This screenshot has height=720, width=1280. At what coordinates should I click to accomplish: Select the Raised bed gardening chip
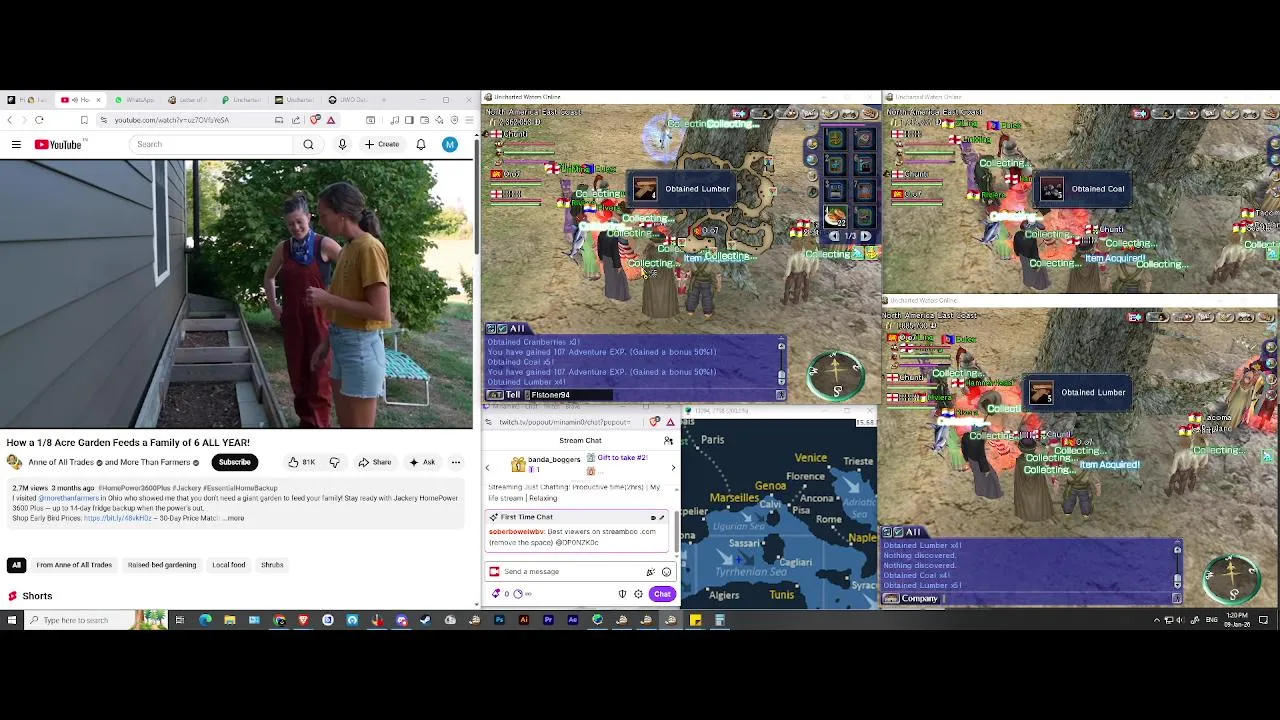point(162,565)
